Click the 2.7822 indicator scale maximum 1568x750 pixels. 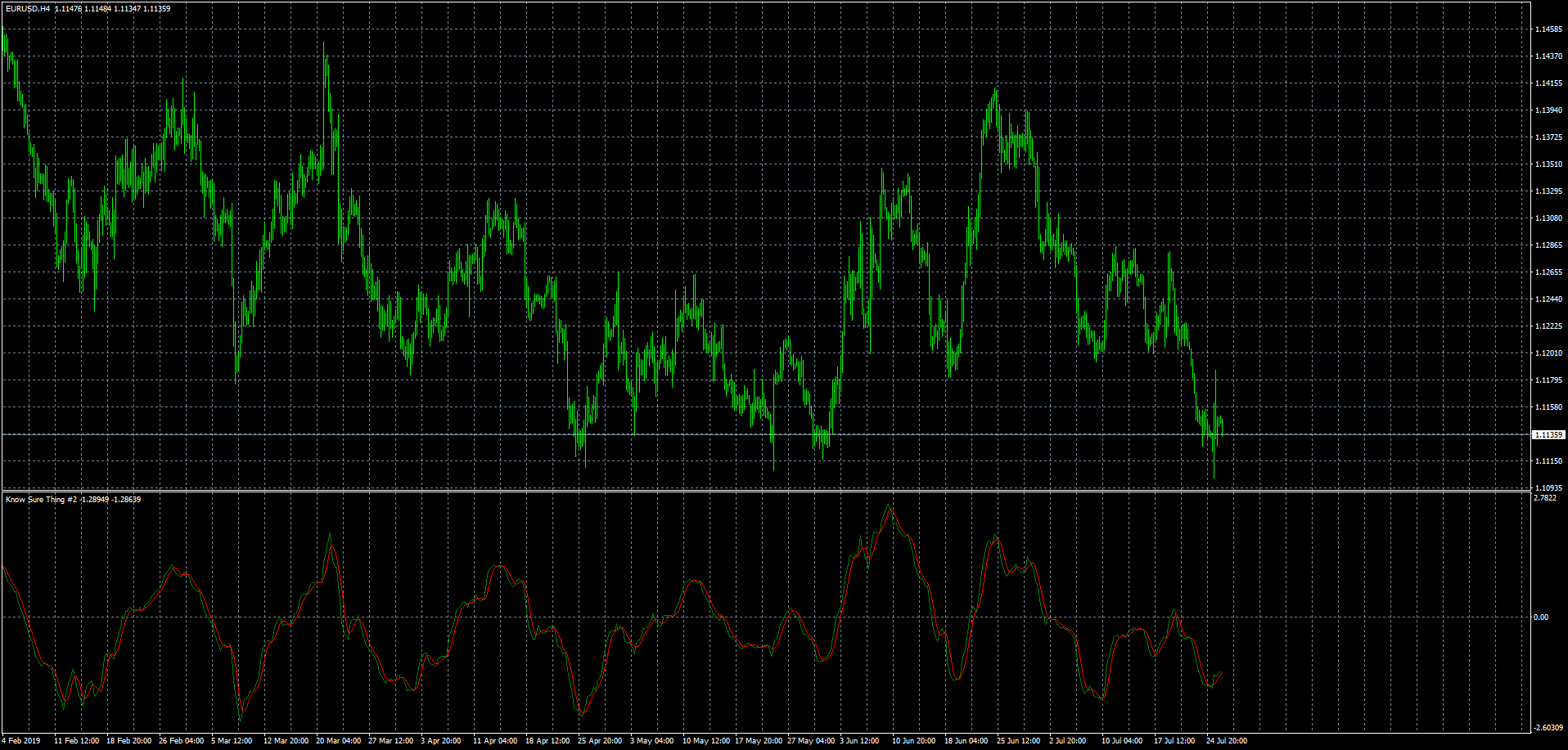click(x=1545, y=498)
